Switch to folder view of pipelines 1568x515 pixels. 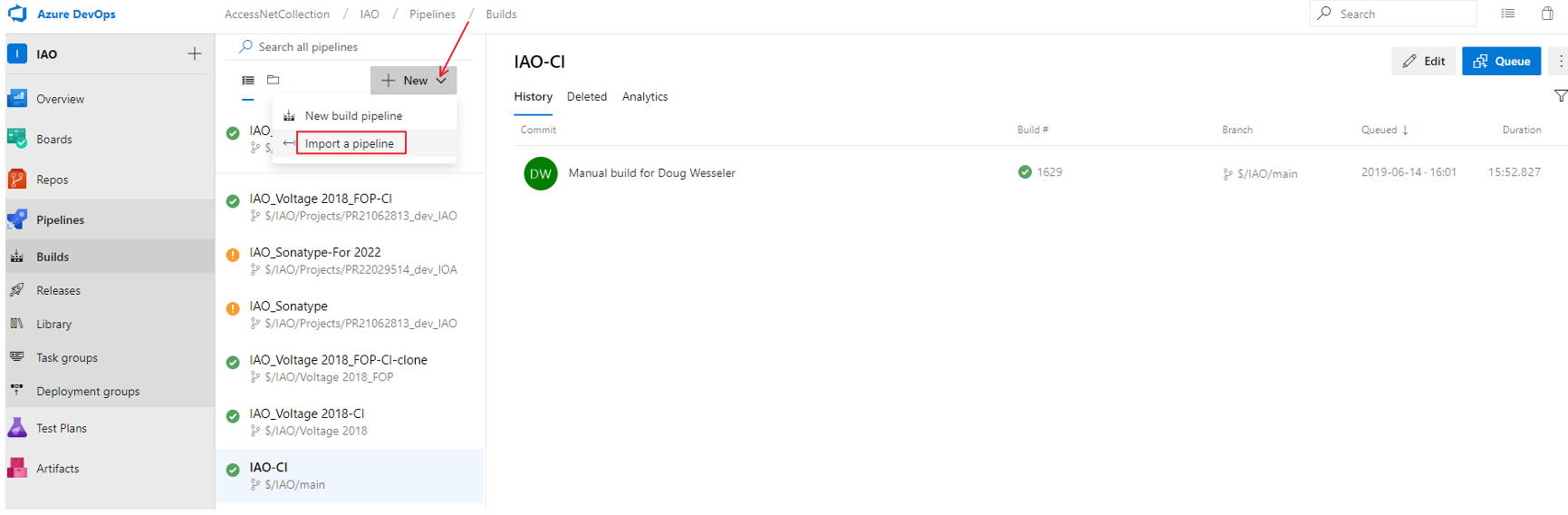(274, 80)
